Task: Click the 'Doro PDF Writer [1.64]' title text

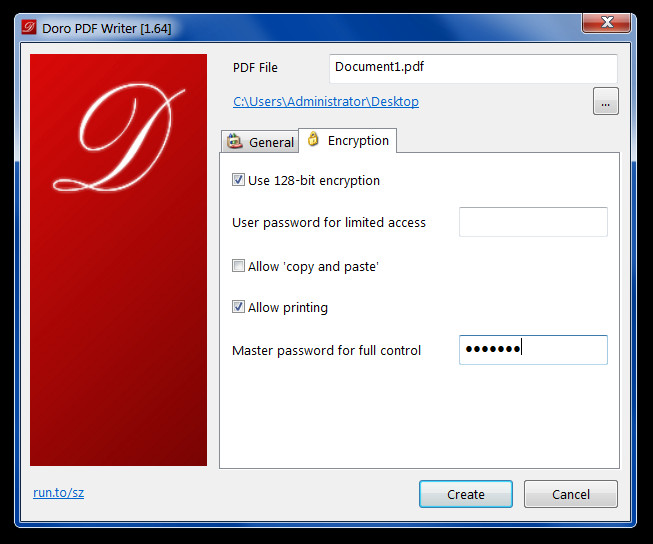Action: 107,28
